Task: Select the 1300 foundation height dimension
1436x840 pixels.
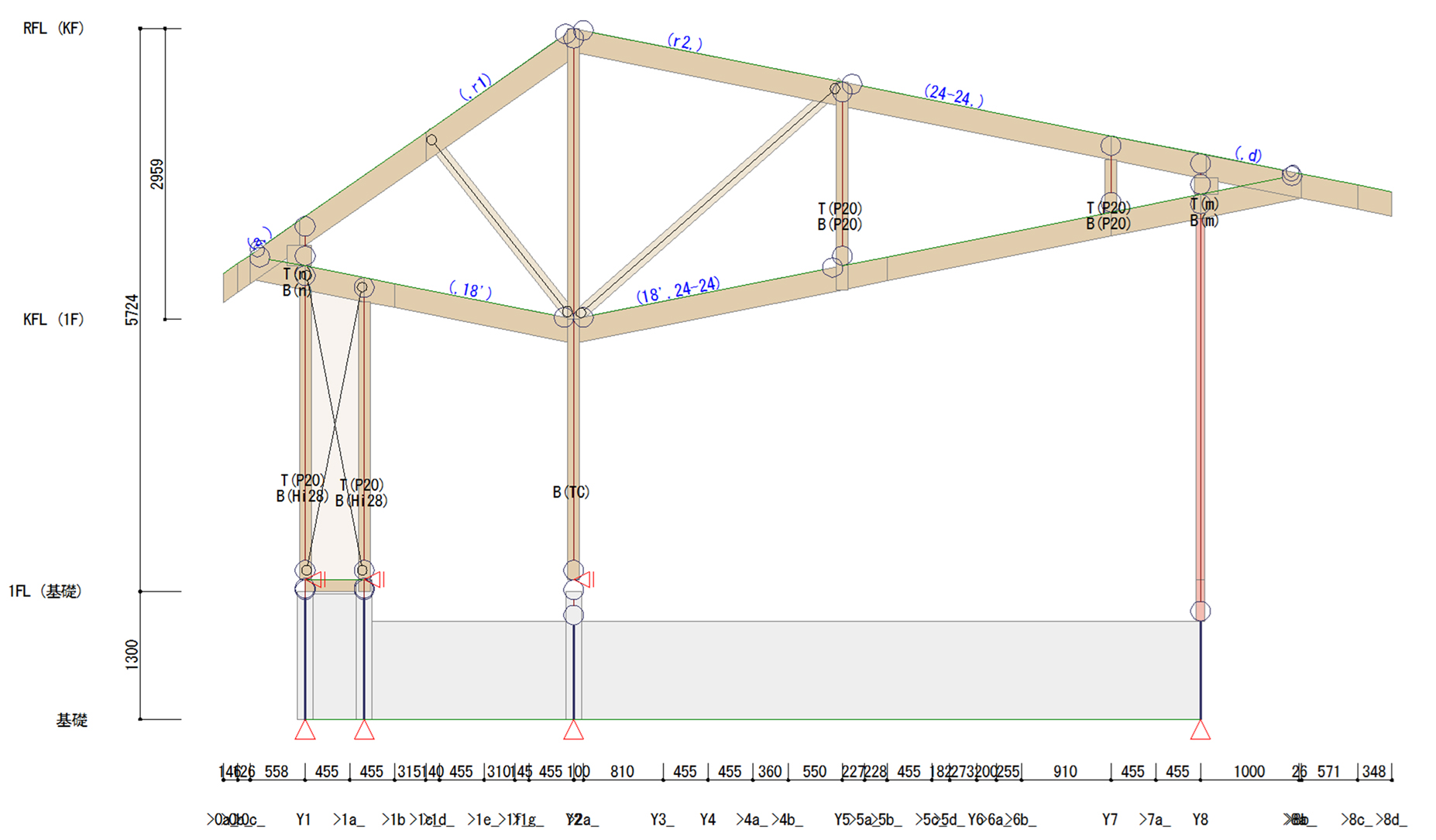Action: pyautogui.click(x=132, y=655)
